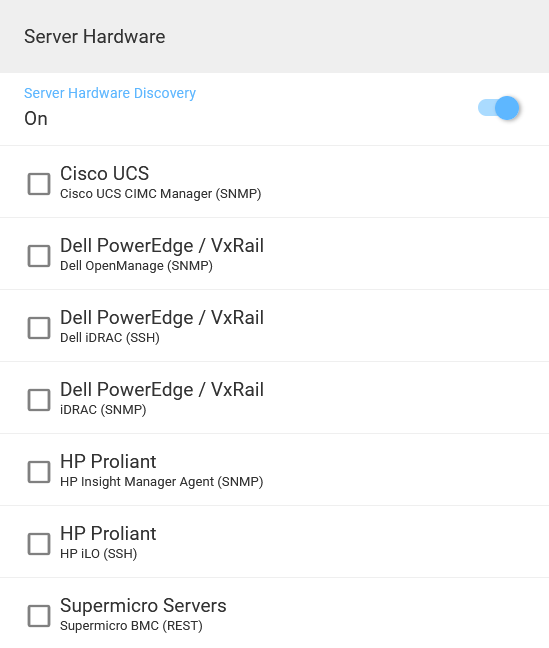
Task: Click the Server Hardware header title
Action: (x=95, y=36)
